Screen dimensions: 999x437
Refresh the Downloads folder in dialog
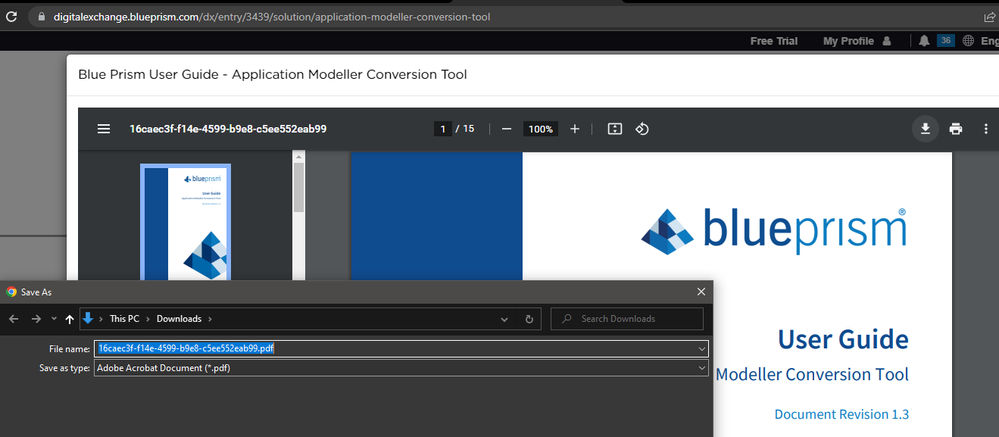(529, 319)
